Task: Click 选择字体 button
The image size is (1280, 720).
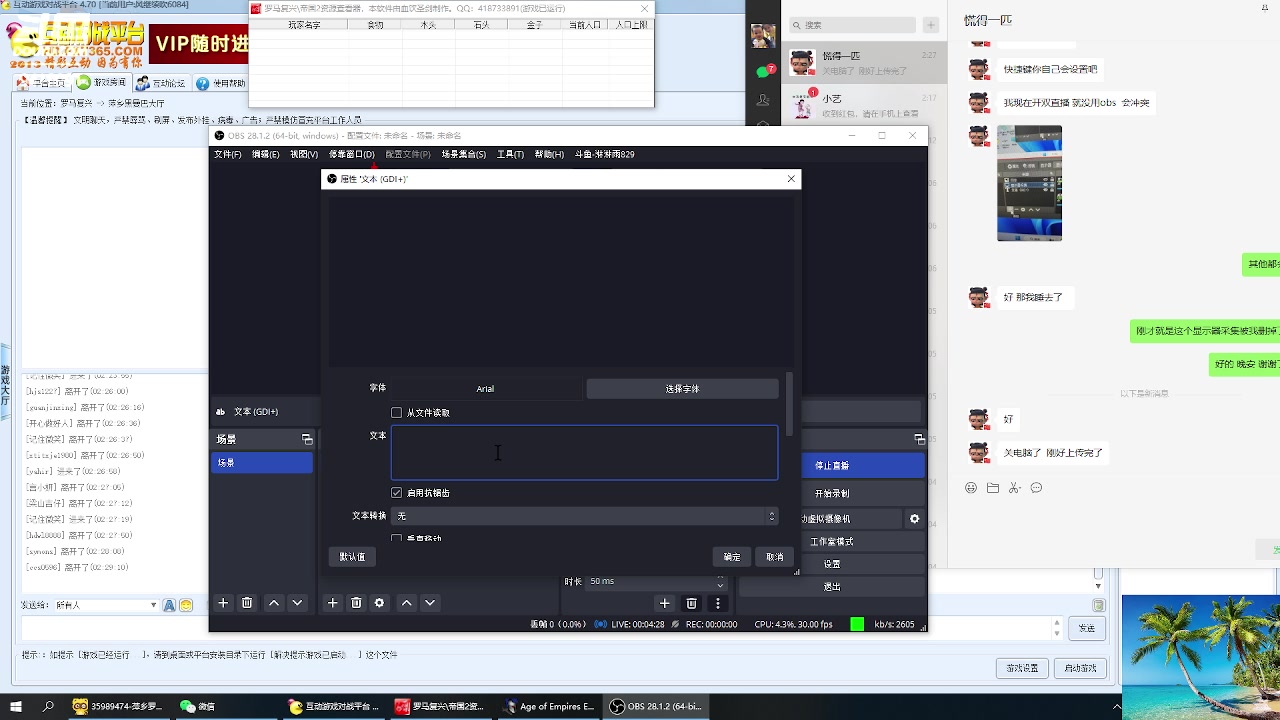Action: tap(682, 388)
